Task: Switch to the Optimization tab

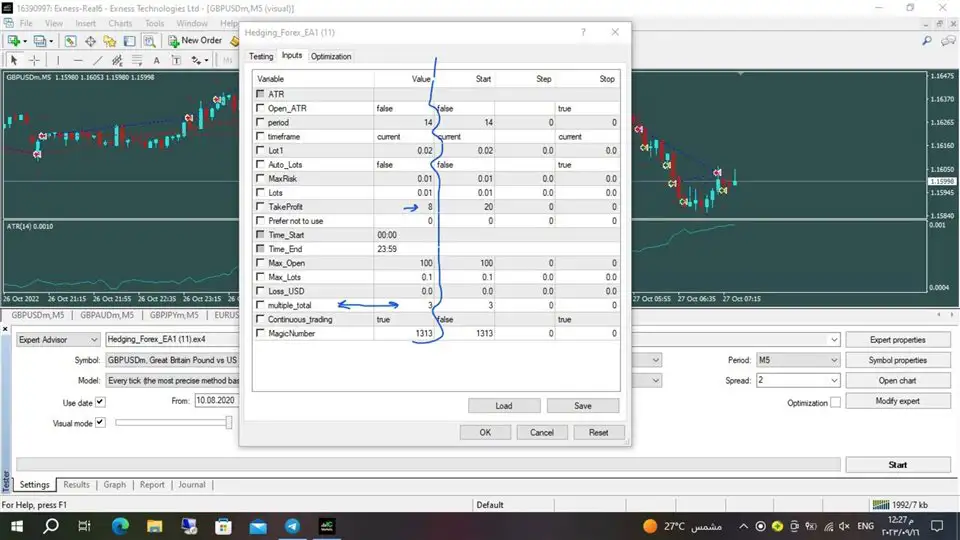Action: (330, 56)
